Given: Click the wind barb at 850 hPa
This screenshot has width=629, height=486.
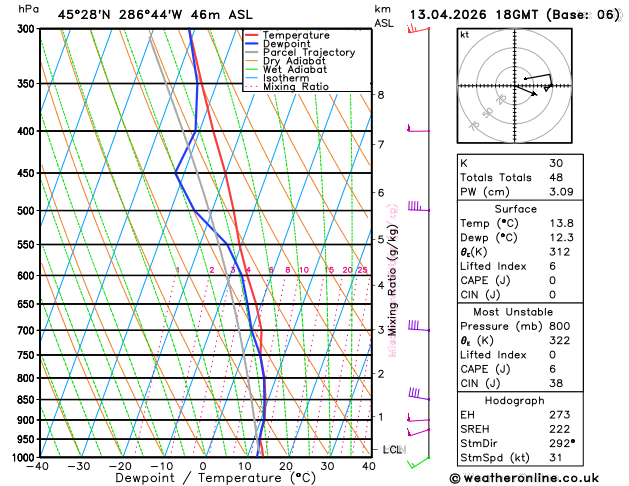Looking at the screenshot, I should [x=419, y=394].
